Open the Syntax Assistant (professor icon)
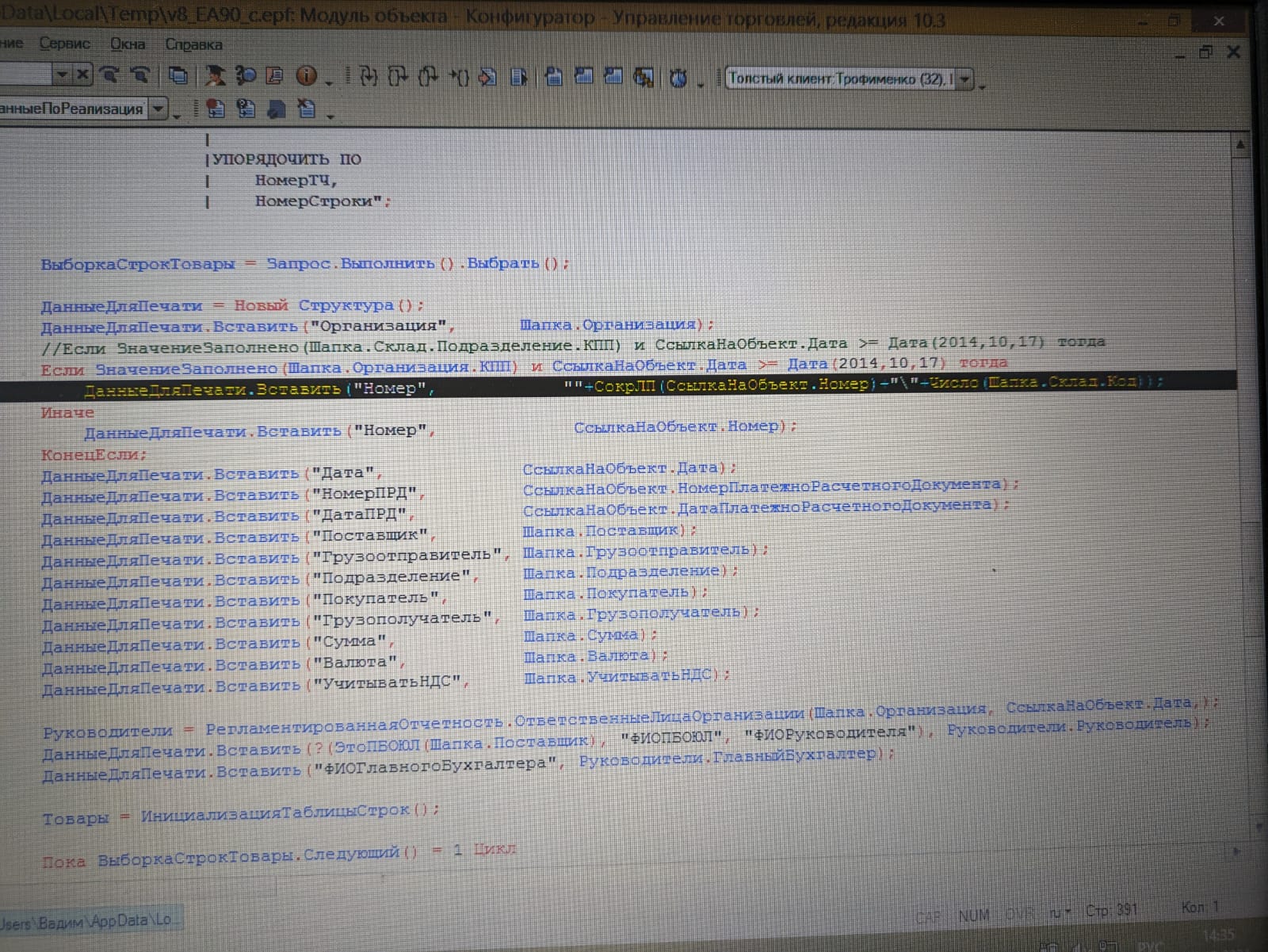The height and width of the screenshot is (952, 1268). [215, 76]
